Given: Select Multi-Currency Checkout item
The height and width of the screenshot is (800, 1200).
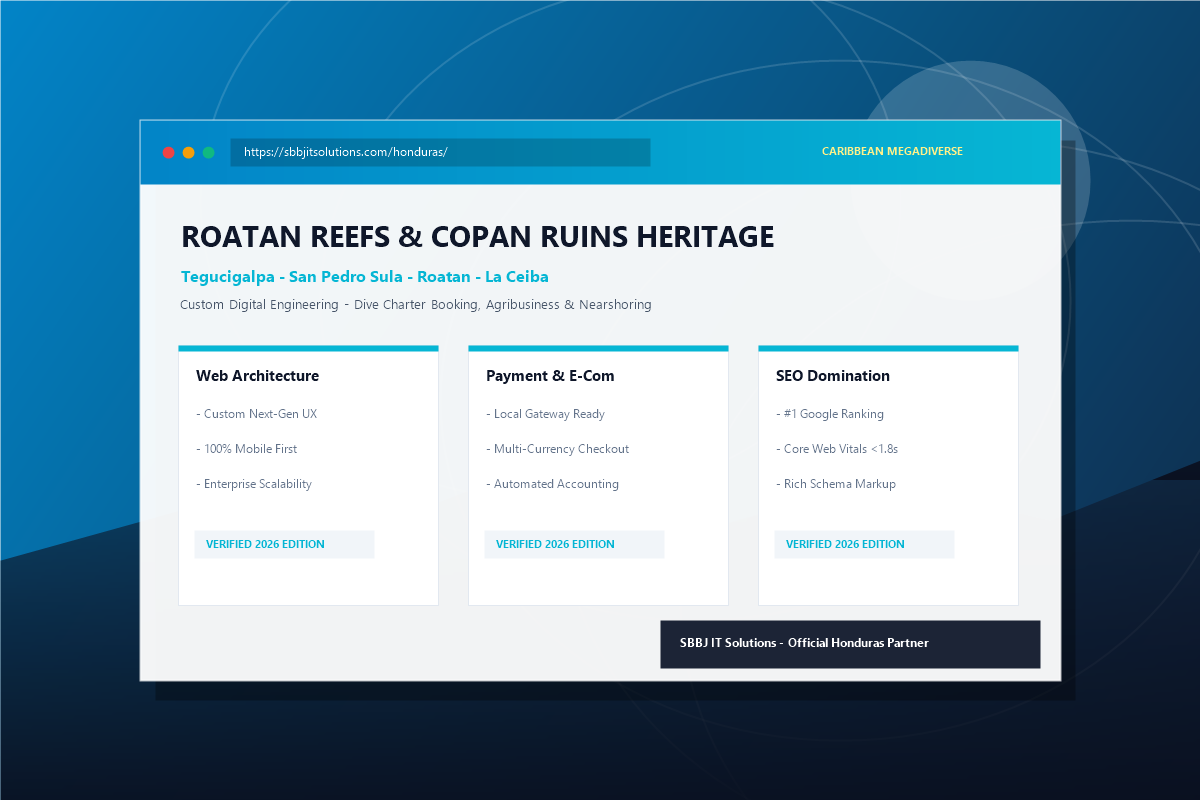Looking at the screenshot, I should coord(557,449).
